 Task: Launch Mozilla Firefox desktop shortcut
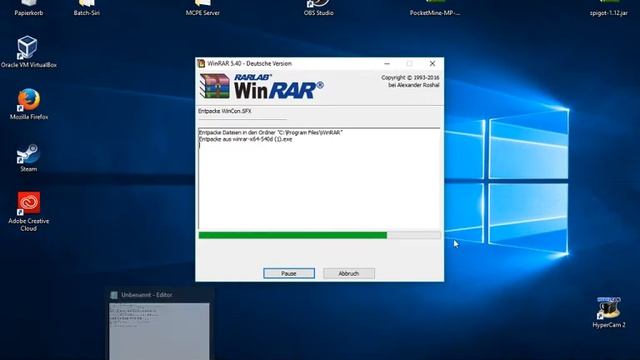pyautogui.click(x=29, y=104)
